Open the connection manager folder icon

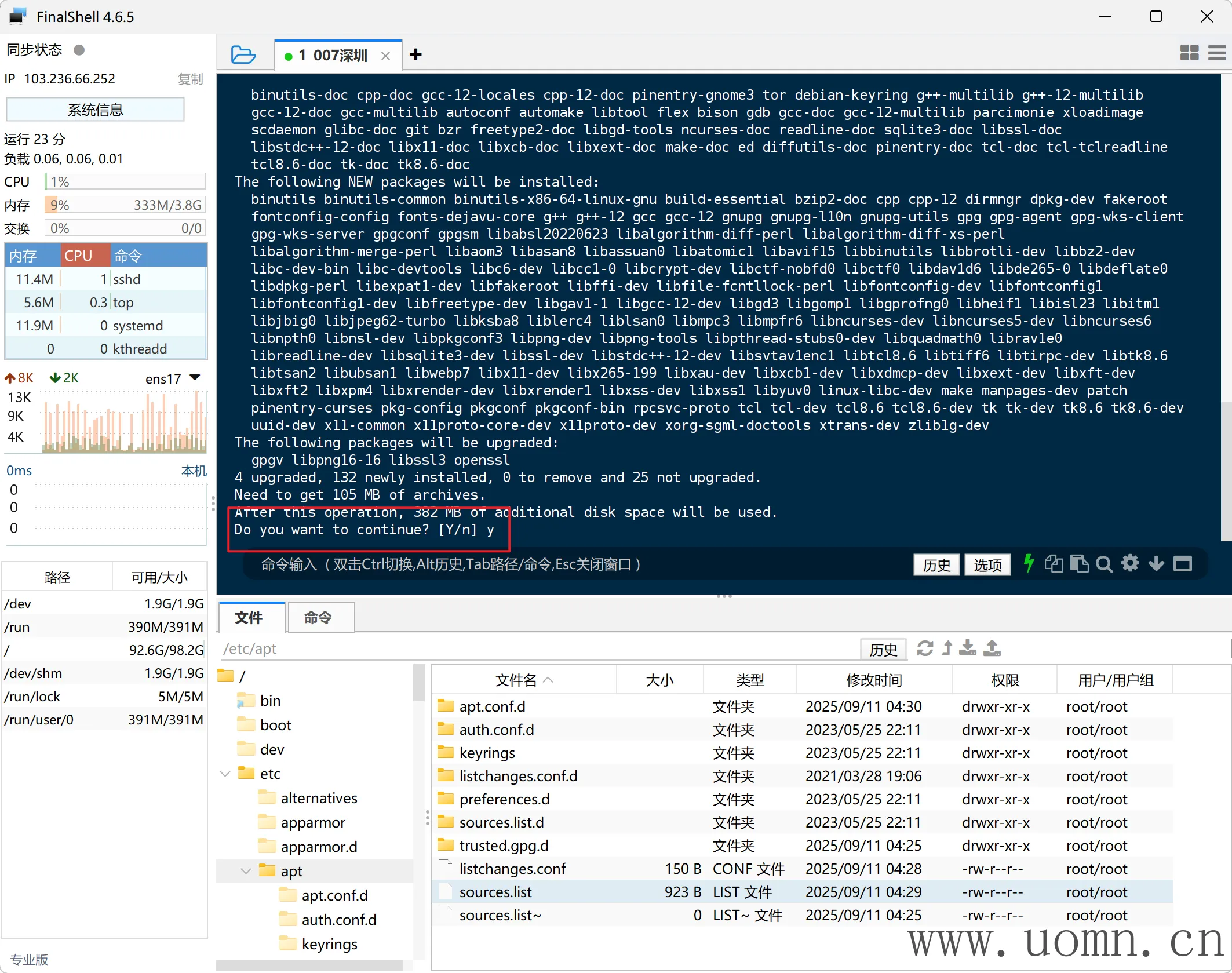click(x=243, y=55)
